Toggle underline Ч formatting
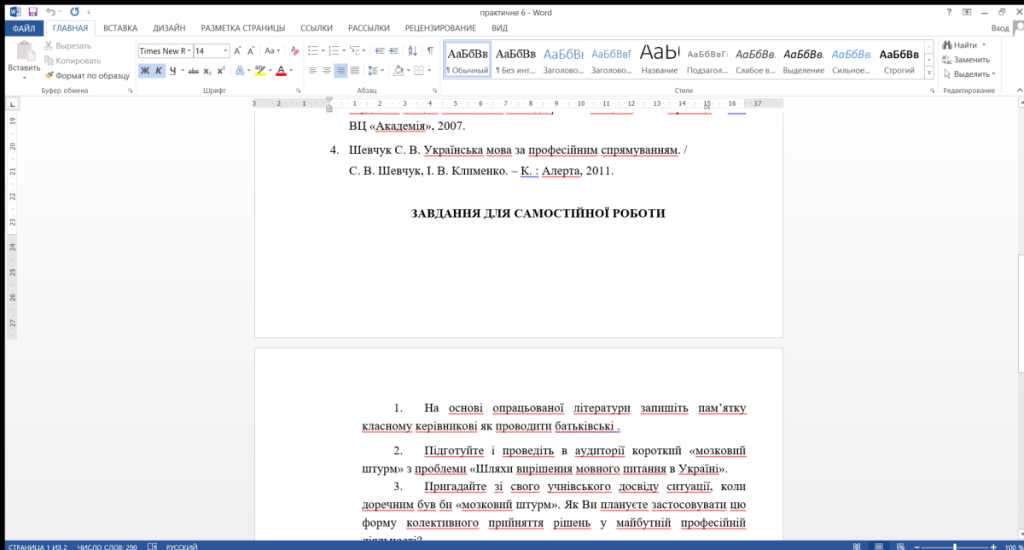The width and height of the screenshot is (1024, 550). [x=172, y=71]
